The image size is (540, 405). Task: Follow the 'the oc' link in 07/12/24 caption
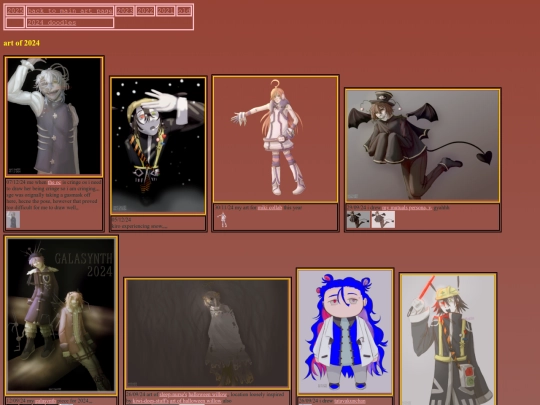click(x=54, y=182)
